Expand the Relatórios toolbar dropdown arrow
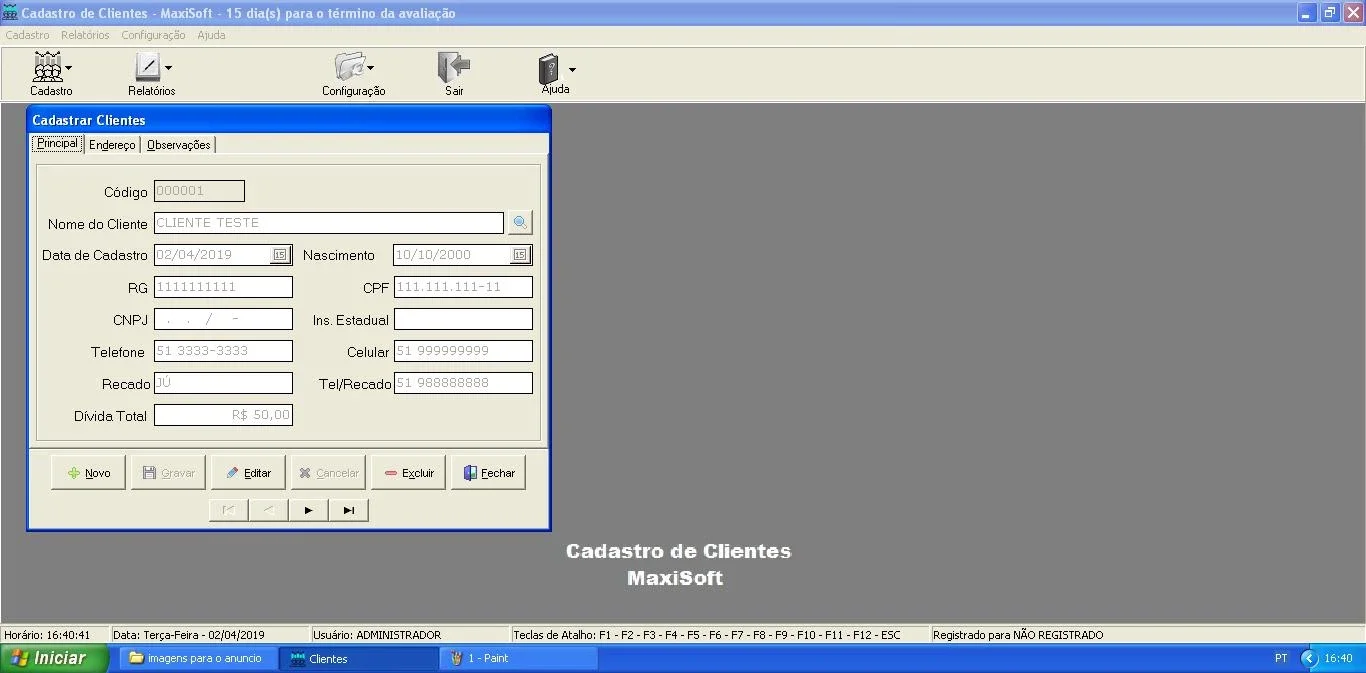The image size is (1366, 673). pos(168,68)
